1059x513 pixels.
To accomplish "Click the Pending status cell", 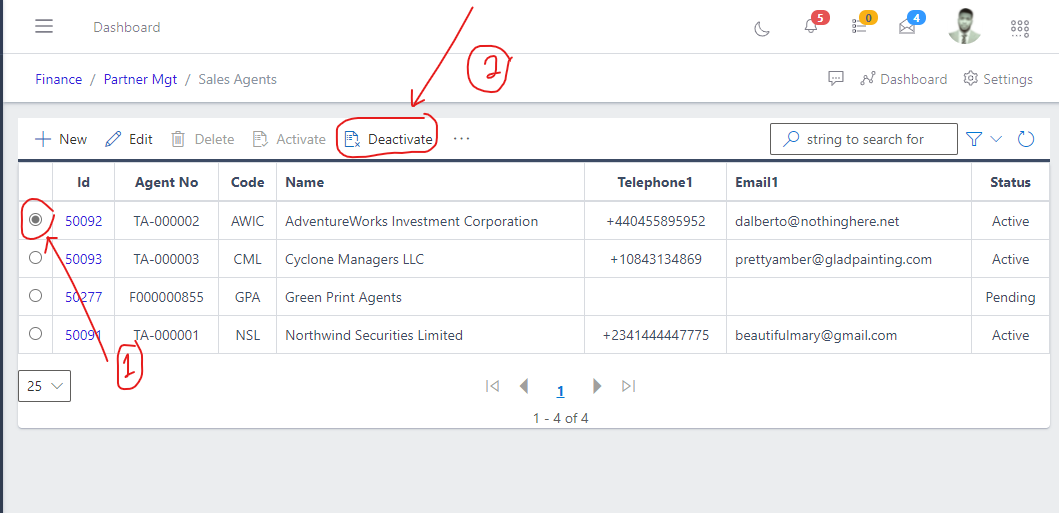I will [1010, 297].
